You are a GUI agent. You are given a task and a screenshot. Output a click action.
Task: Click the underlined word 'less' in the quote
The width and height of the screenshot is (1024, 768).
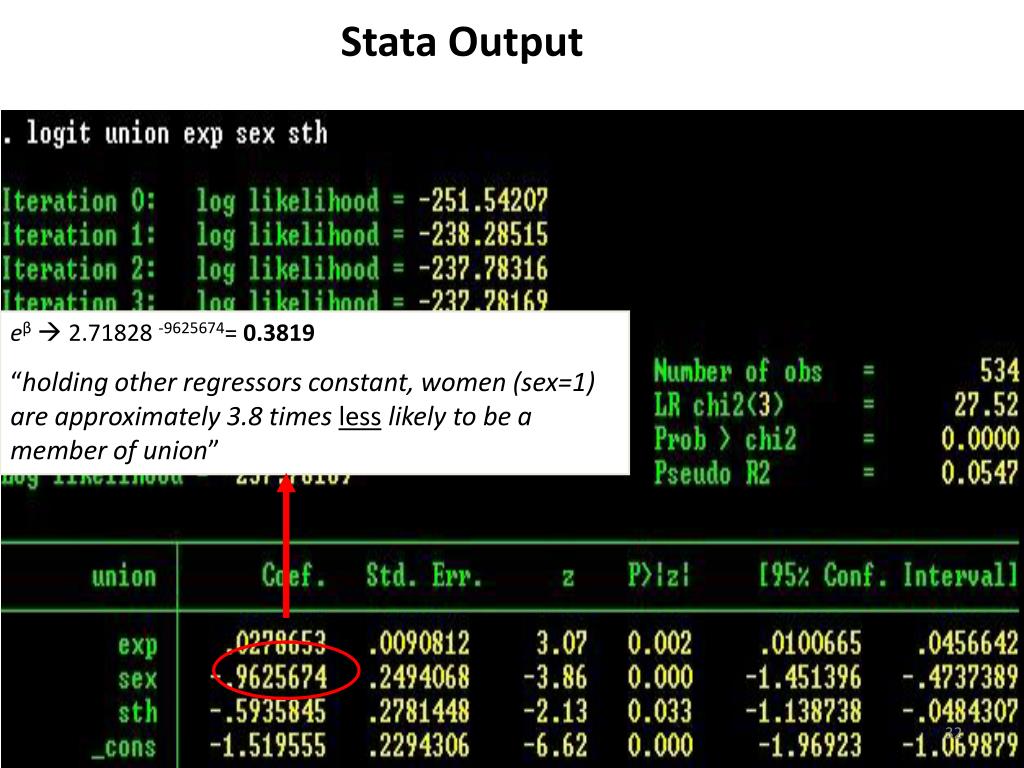[360, 417]
